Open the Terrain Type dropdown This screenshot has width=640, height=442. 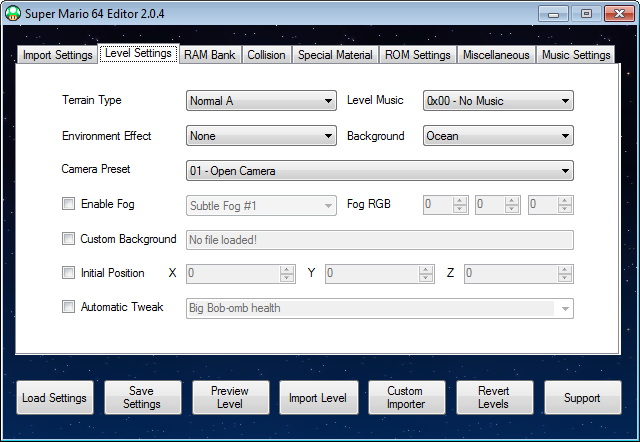(261, 101)
